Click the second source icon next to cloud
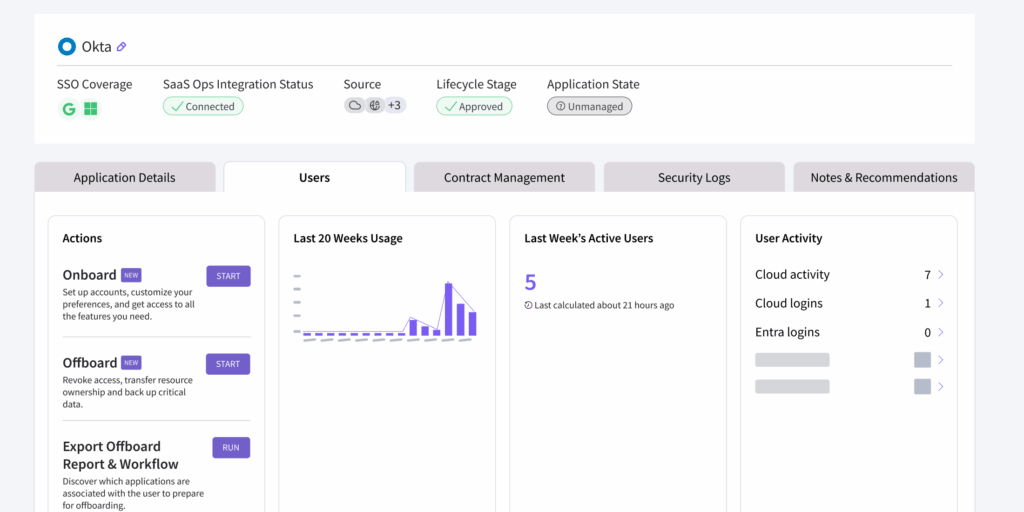Screen dimensions: 1024x512 374,105
